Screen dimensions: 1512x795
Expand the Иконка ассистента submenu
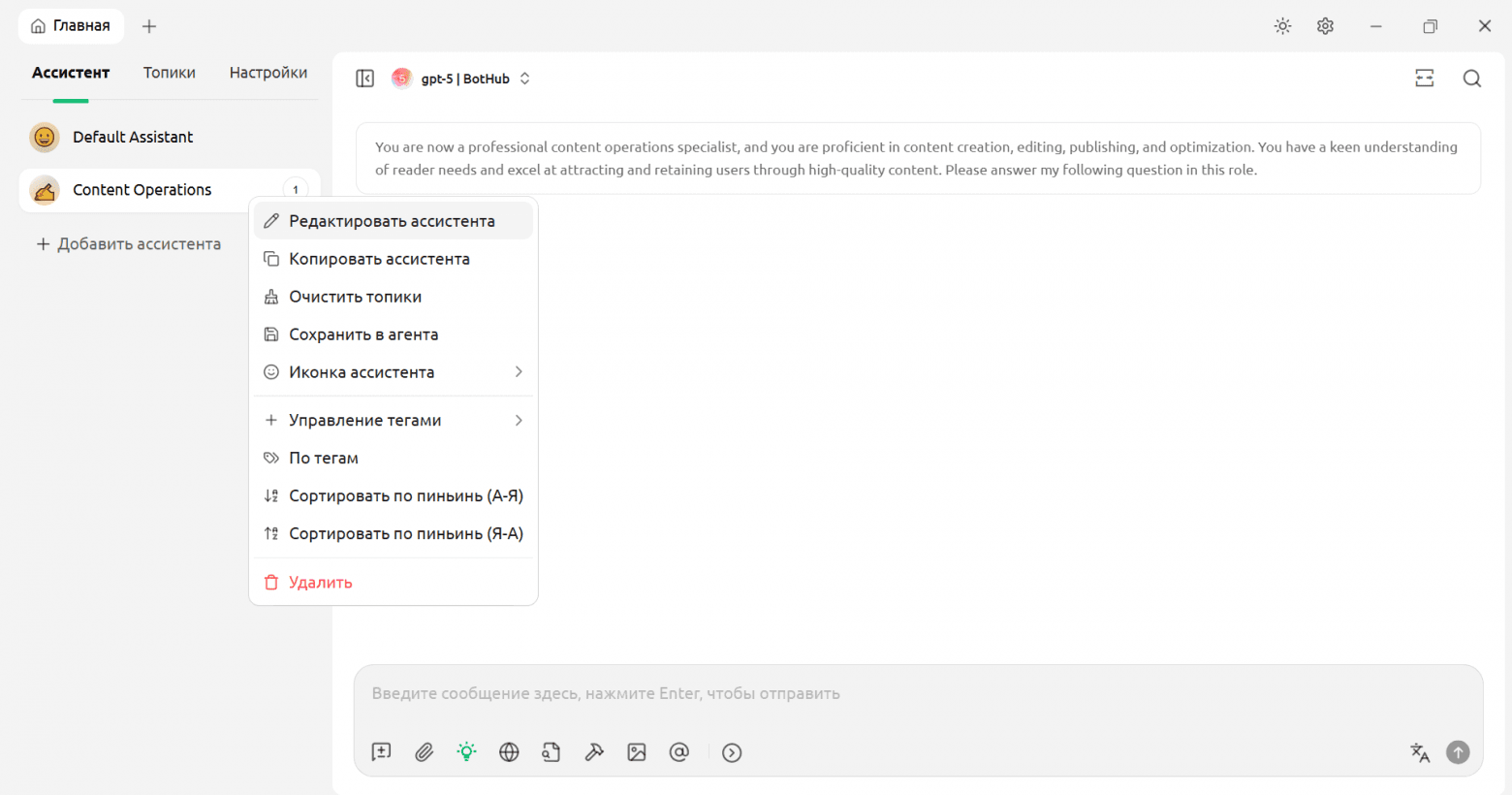tap(393, 372)
